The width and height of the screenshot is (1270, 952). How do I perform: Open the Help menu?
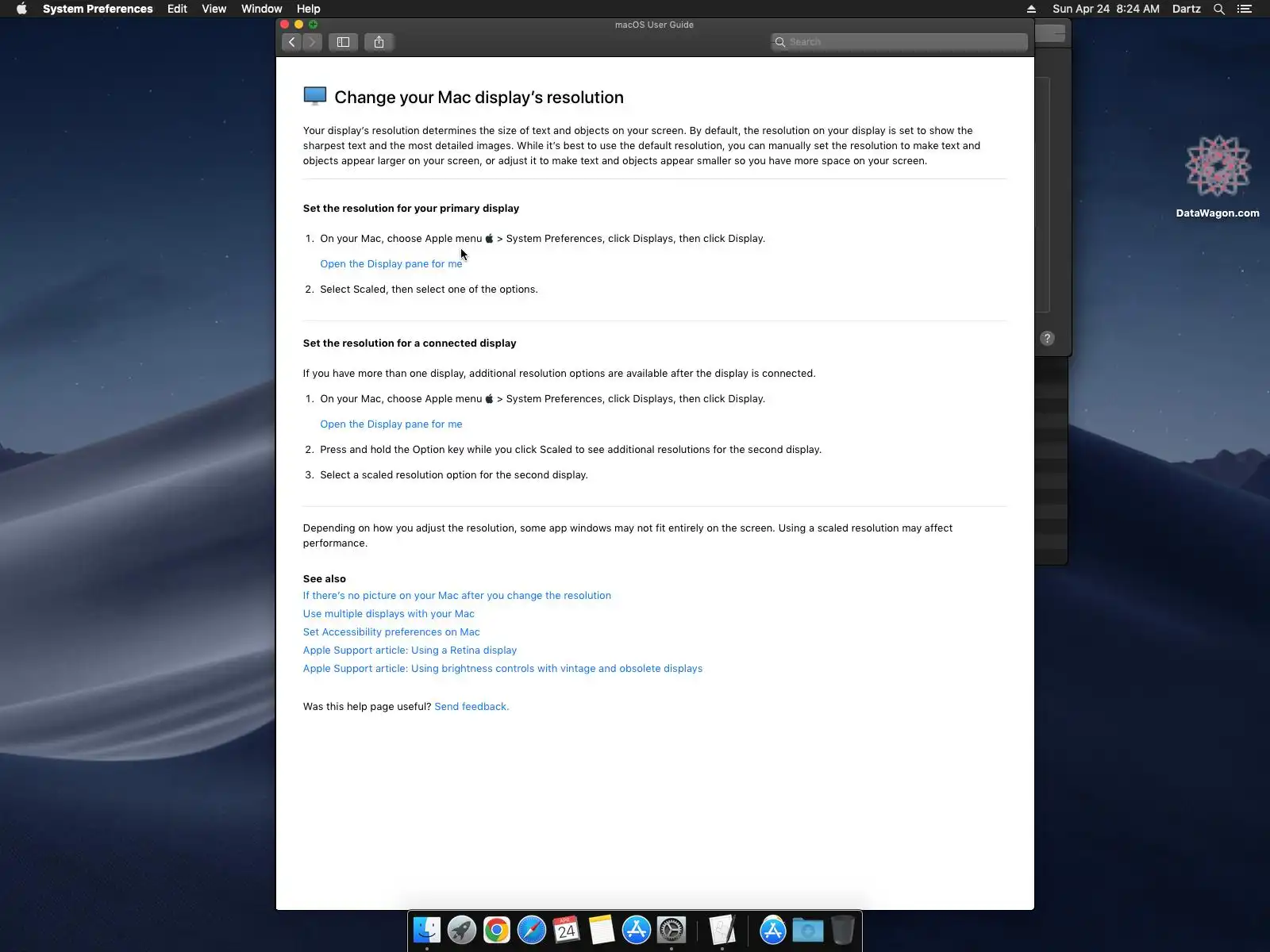pos(309,9)
